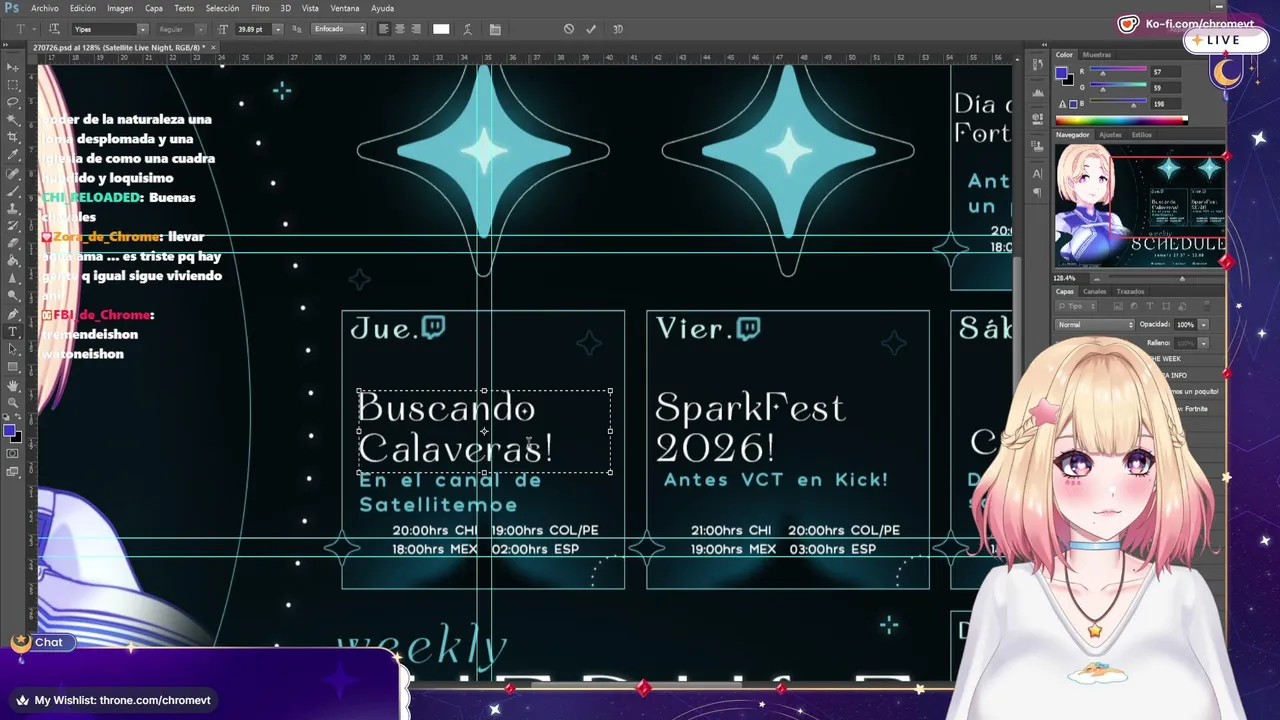Viewport: 1280px width, 720px height.
Task: Toggle Quick Mask mode
Action: [13, 453]
